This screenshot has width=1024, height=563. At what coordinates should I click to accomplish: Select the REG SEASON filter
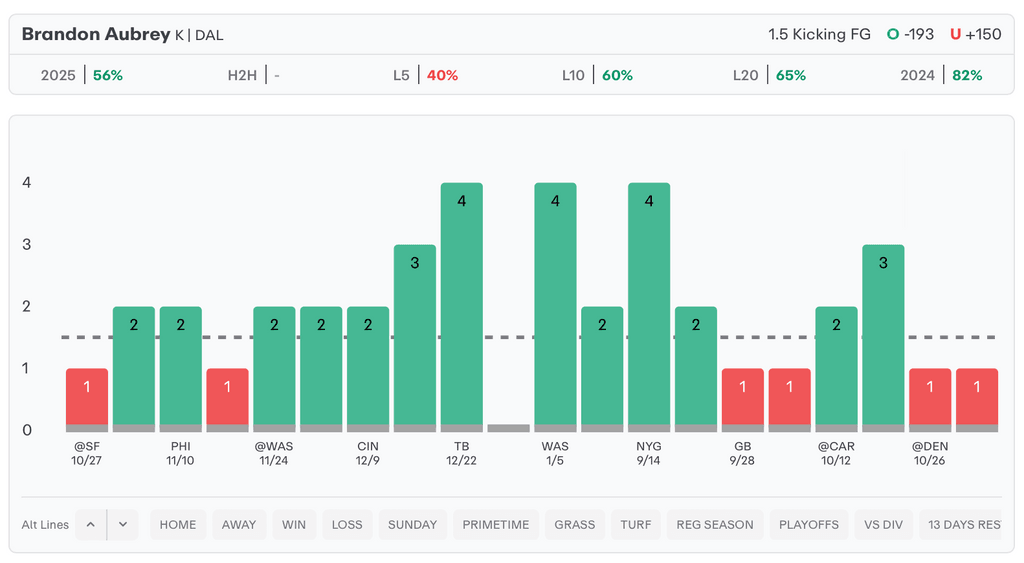pos(715,524)
